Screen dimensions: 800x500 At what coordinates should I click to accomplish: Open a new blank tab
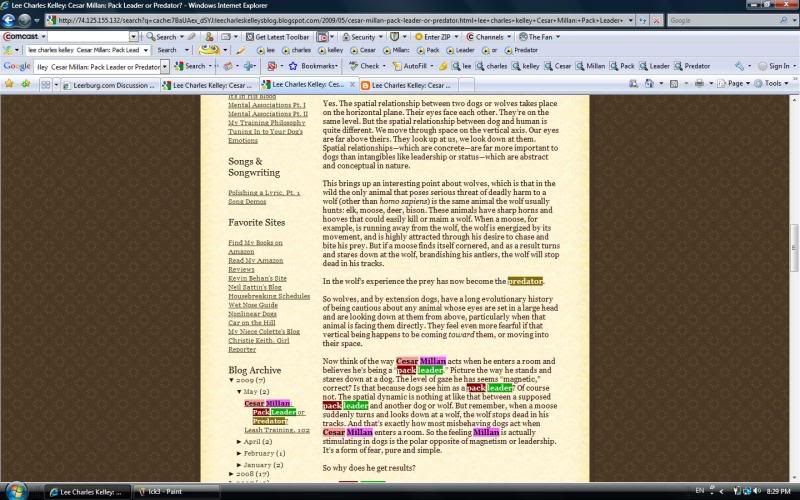coord(467,85)
